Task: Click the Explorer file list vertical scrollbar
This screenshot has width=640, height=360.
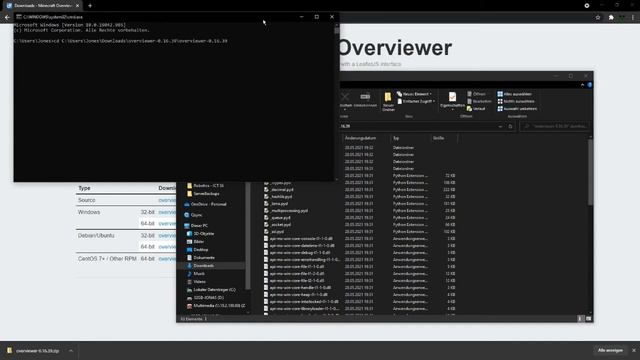Action: 590,171
